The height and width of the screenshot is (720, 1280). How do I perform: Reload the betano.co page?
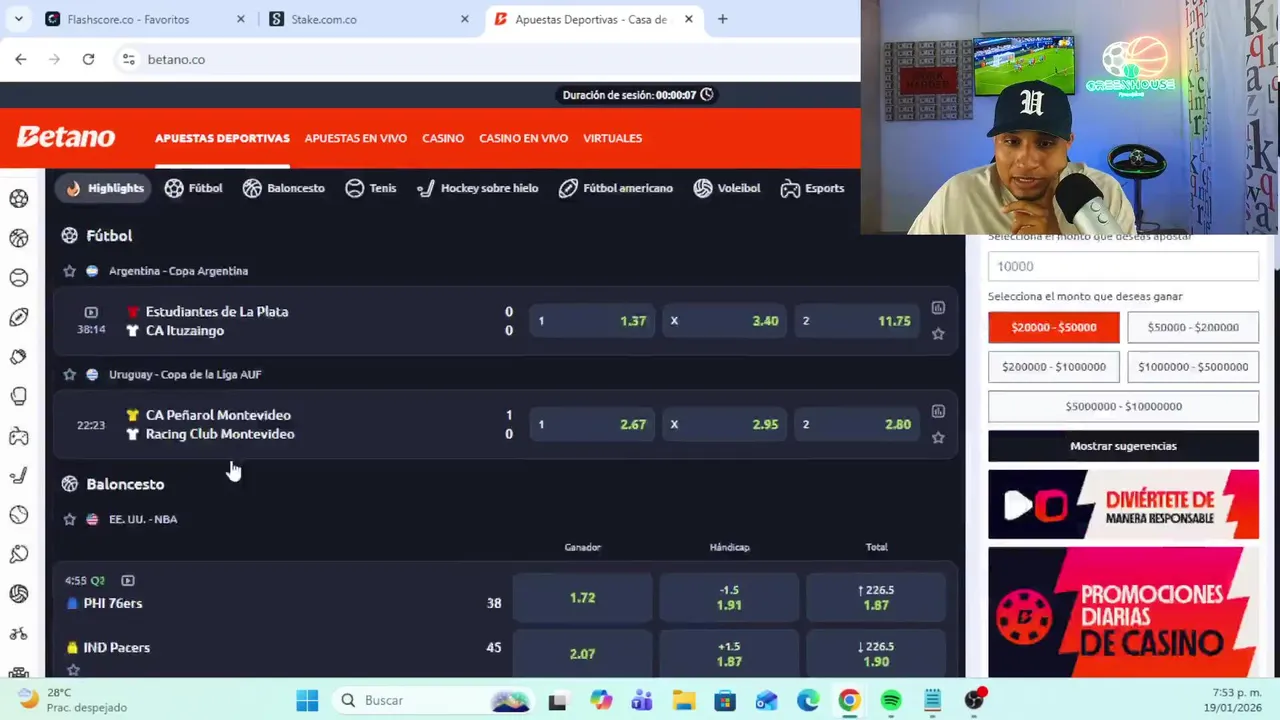pos(88,59)
